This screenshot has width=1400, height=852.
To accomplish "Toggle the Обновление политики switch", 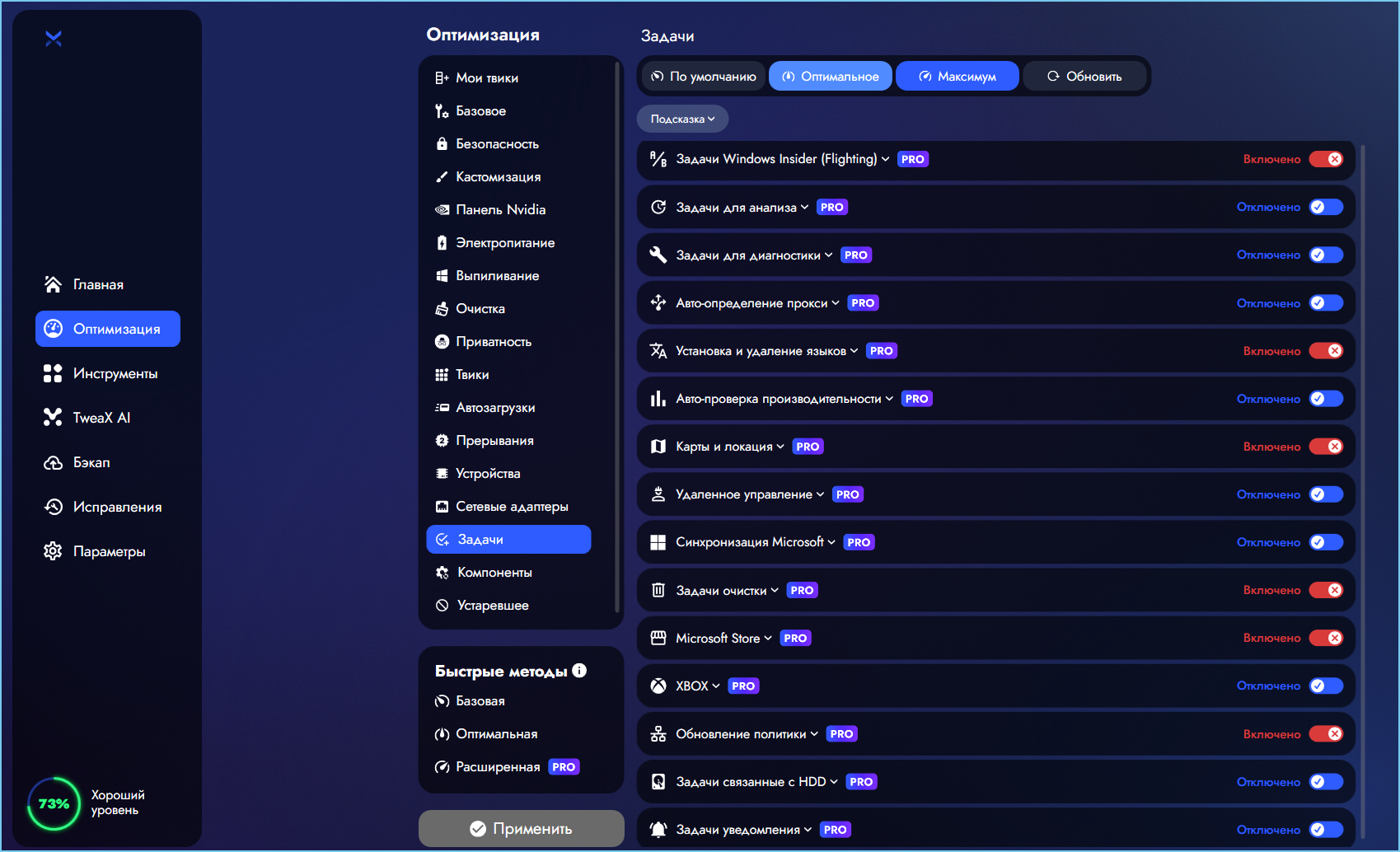I will tap(1326, 734).
